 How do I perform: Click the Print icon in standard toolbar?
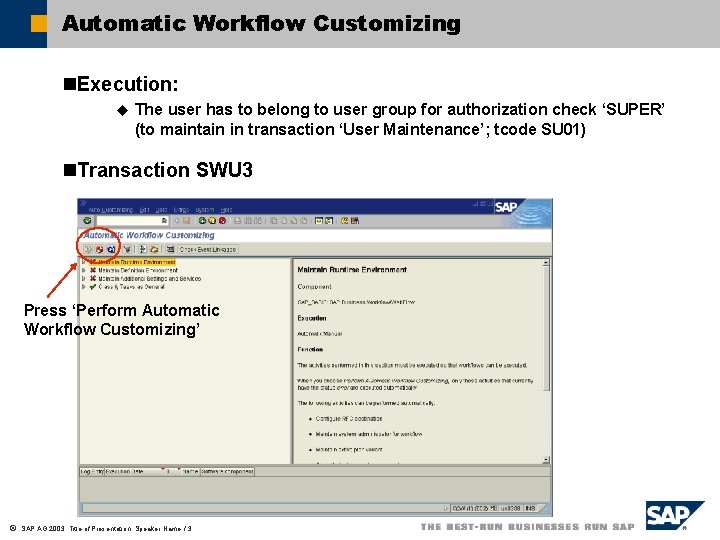click(x=237, y=221)
